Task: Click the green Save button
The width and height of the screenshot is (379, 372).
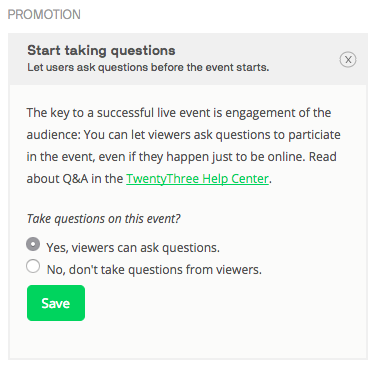Action: (56, 303)
